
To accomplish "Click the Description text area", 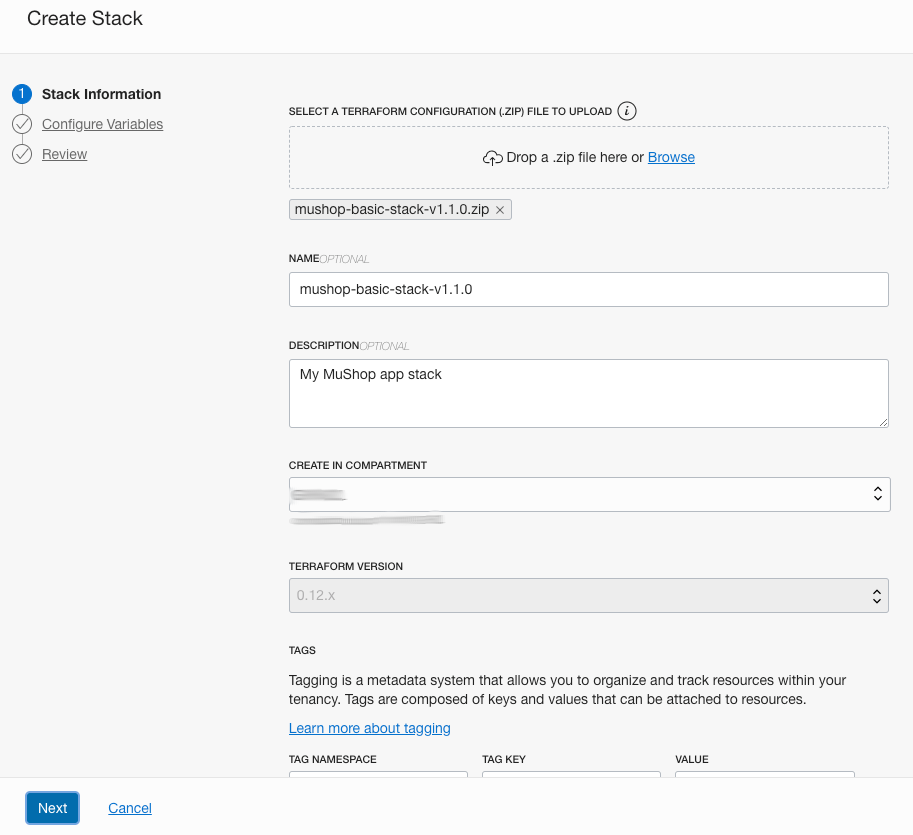I will click(588, 392).
